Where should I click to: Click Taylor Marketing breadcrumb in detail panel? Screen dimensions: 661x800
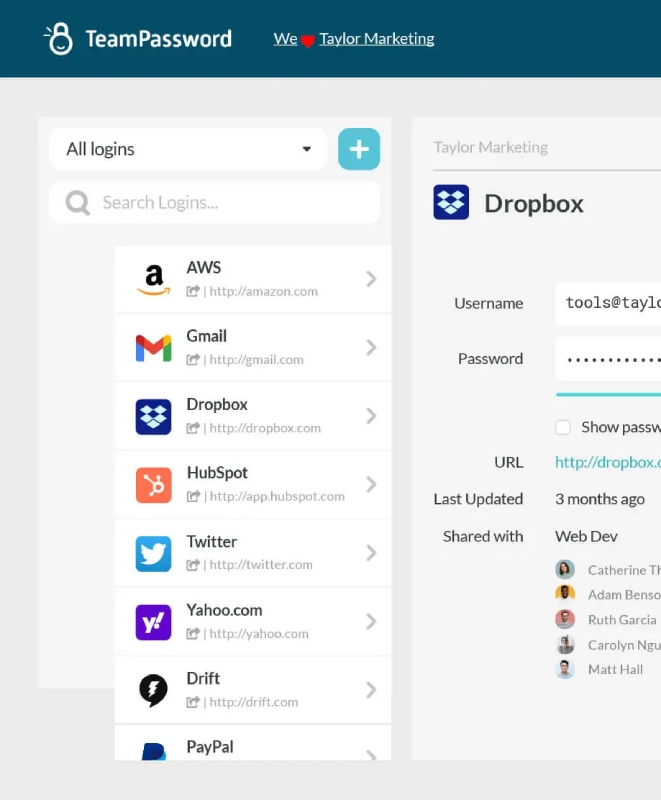point(491,147)
